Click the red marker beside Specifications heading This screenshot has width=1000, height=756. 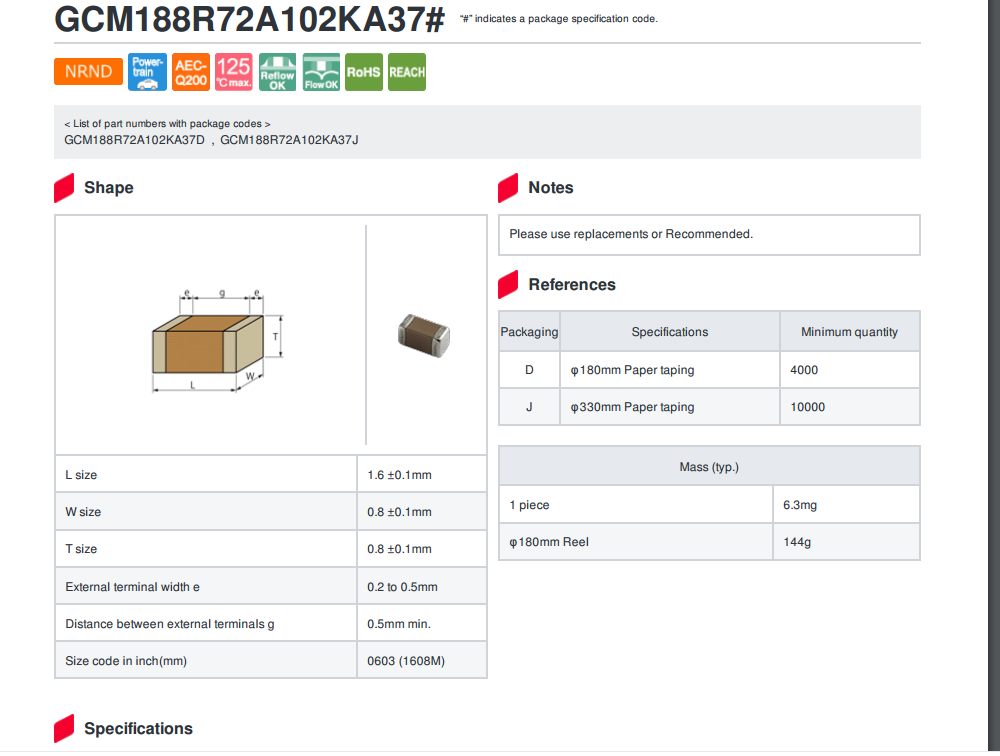pos(64,729)
